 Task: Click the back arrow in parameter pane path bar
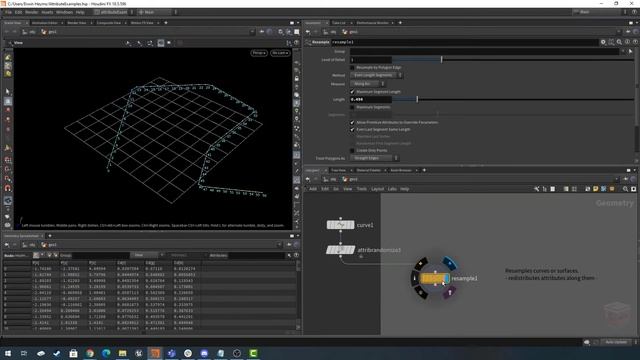pyautogui.click(x=308, y=32)
